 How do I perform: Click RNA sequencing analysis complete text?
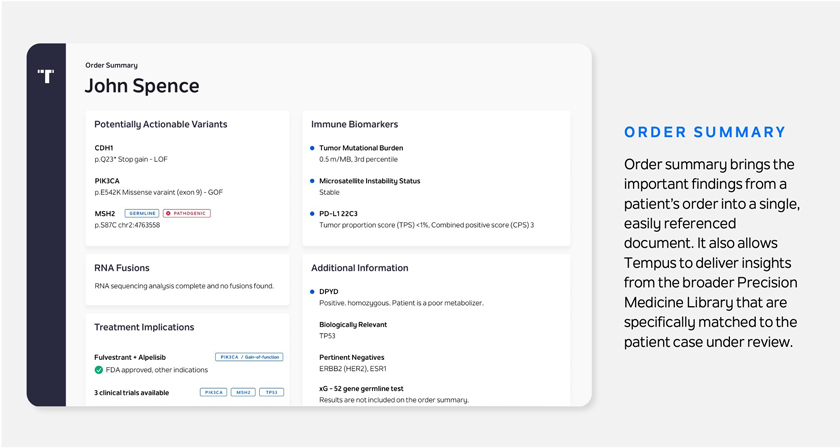coord(184,286)
